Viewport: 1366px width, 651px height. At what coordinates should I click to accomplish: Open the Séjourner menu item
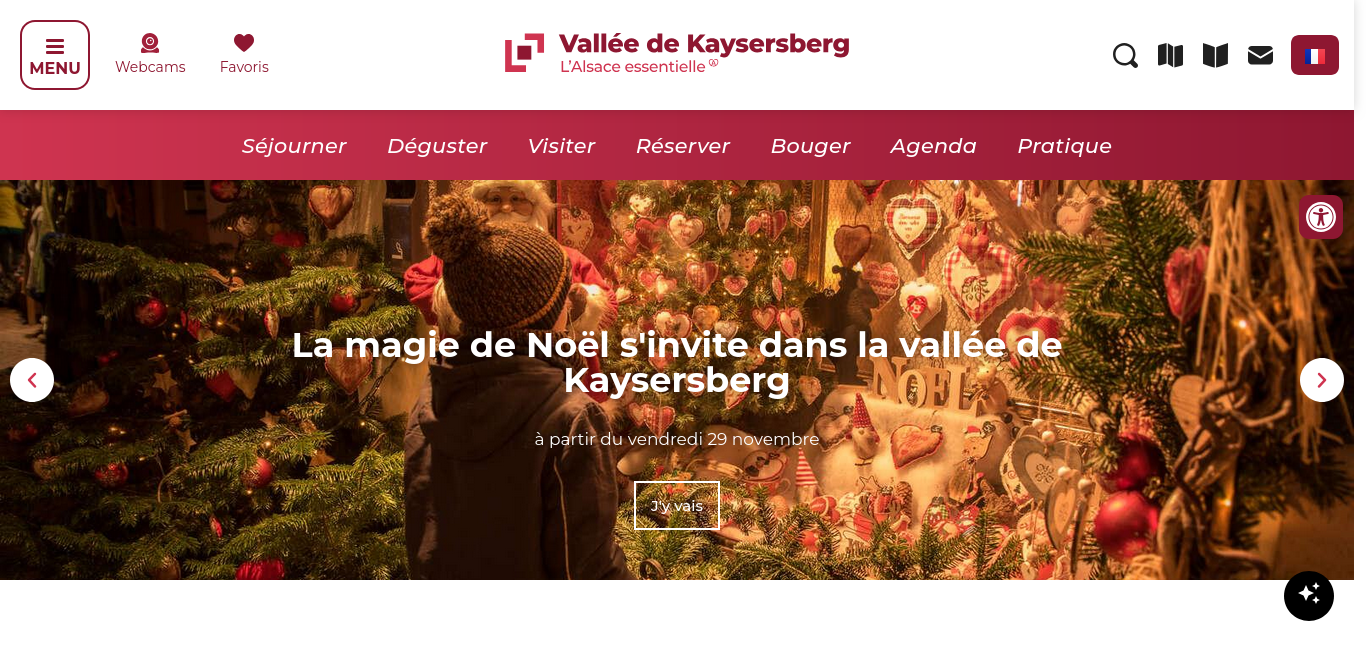click(294, 146)
